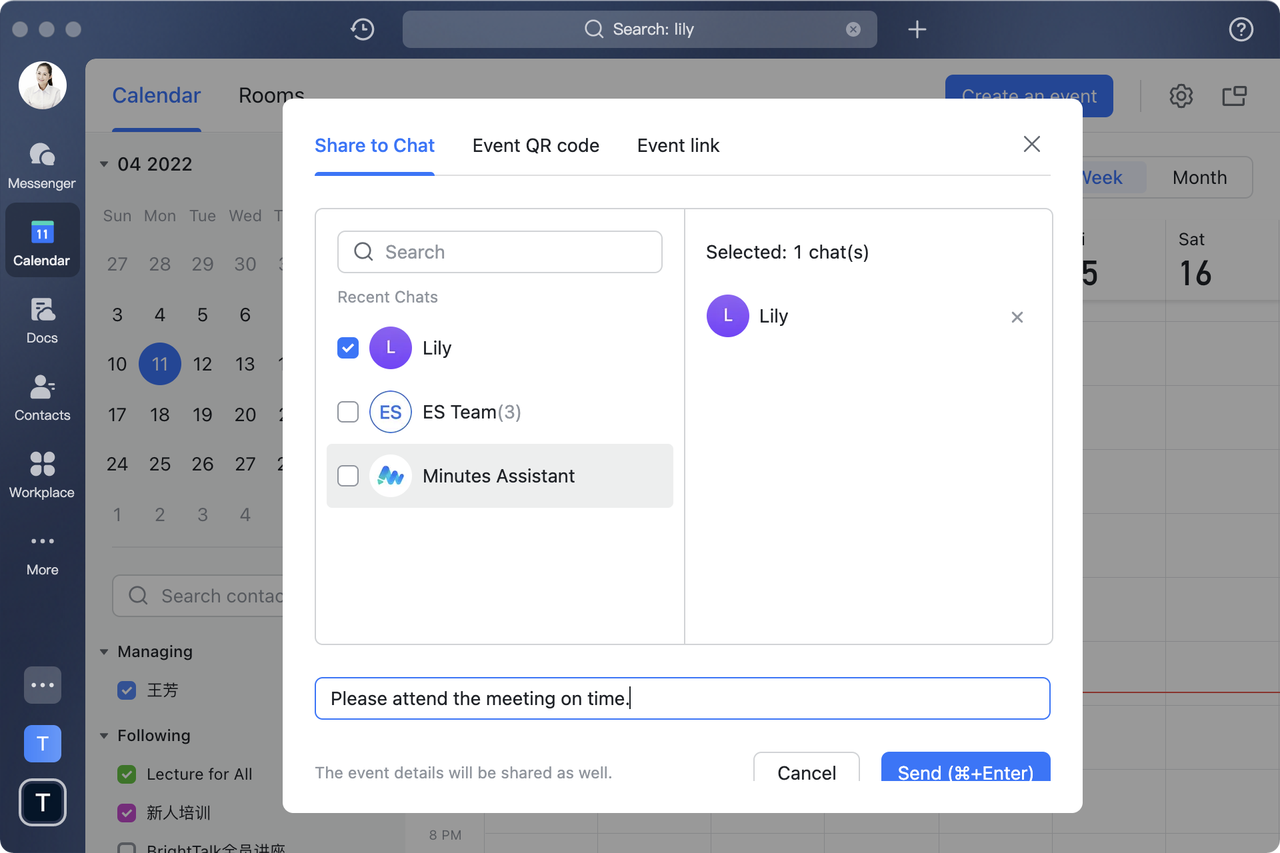Collapse the Following section
1280x853 pixels.
(104, 735)
